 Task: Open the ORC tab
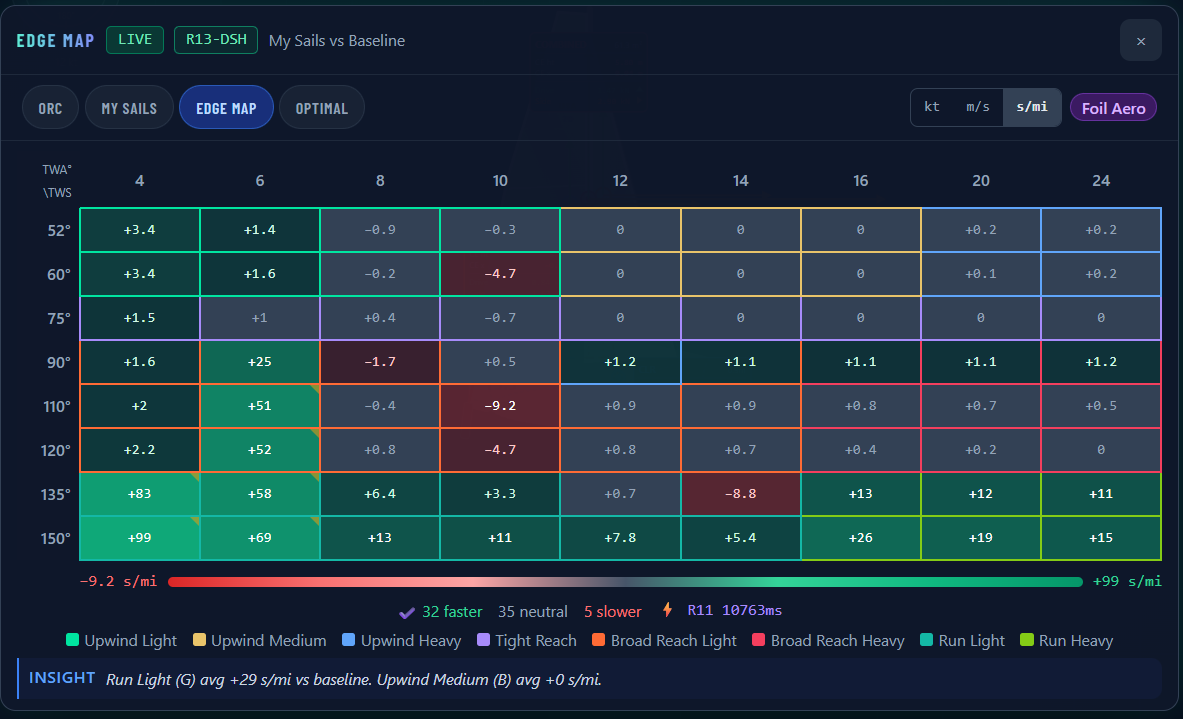51,108
